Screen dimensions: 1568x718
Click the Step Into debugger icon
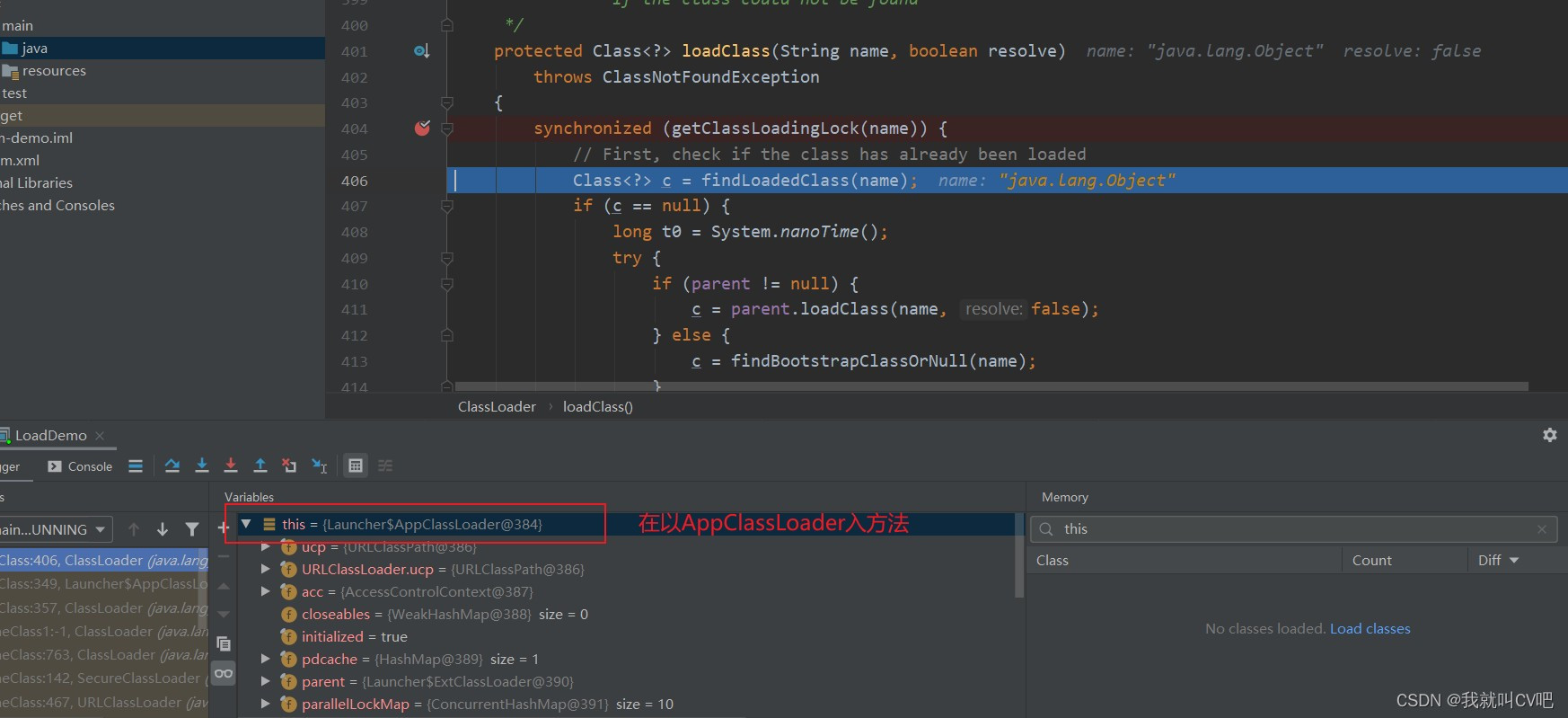(x=202, y=465)
